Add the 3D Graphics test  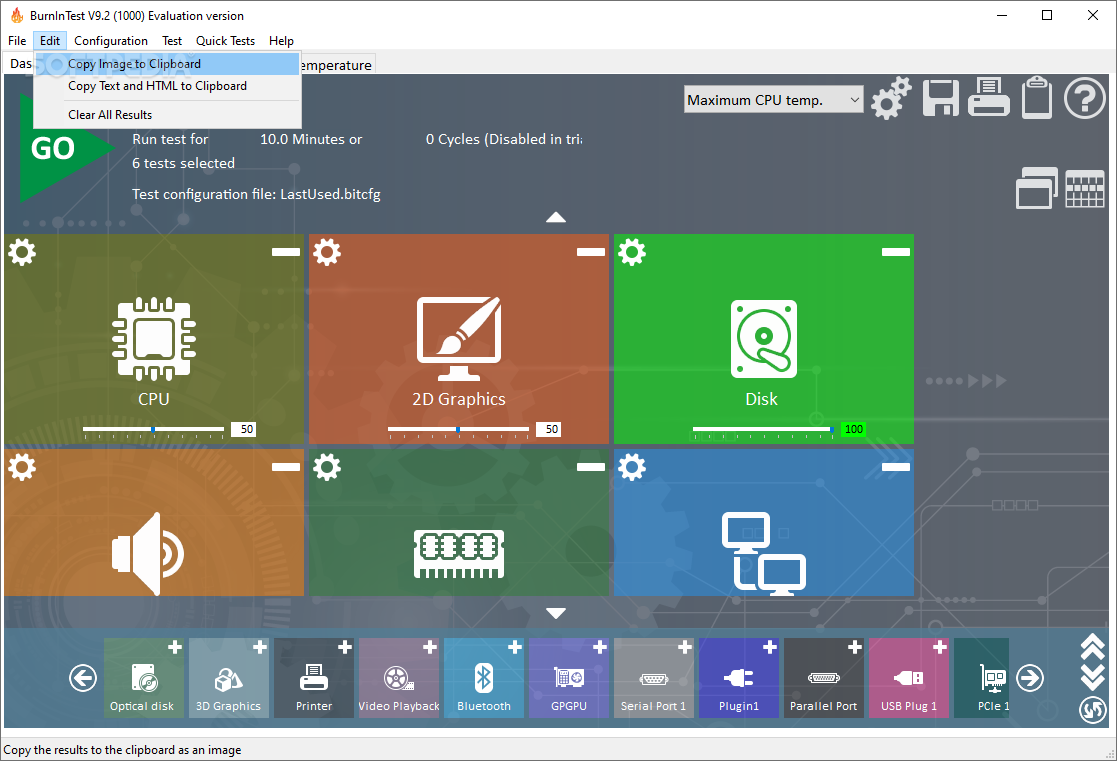tap(260, 647)
